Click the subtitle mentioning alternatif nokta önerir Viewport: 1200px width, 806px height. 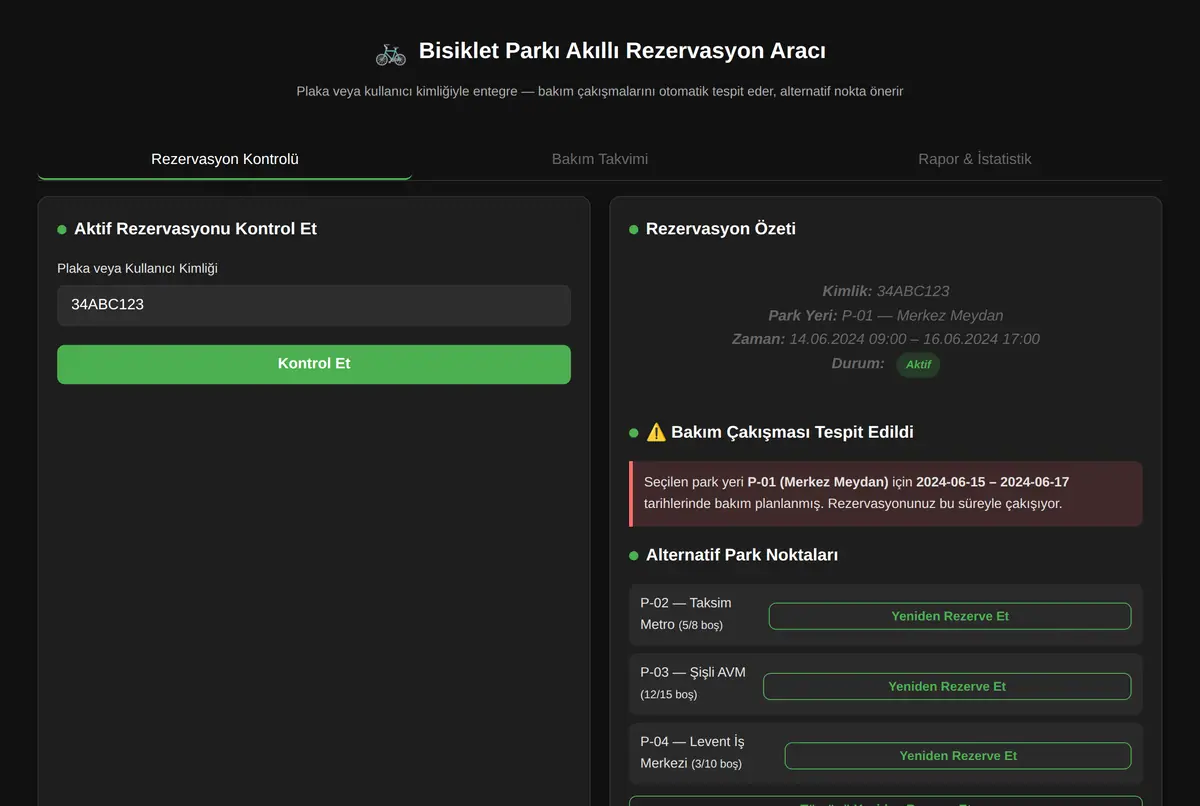[600, 91]
